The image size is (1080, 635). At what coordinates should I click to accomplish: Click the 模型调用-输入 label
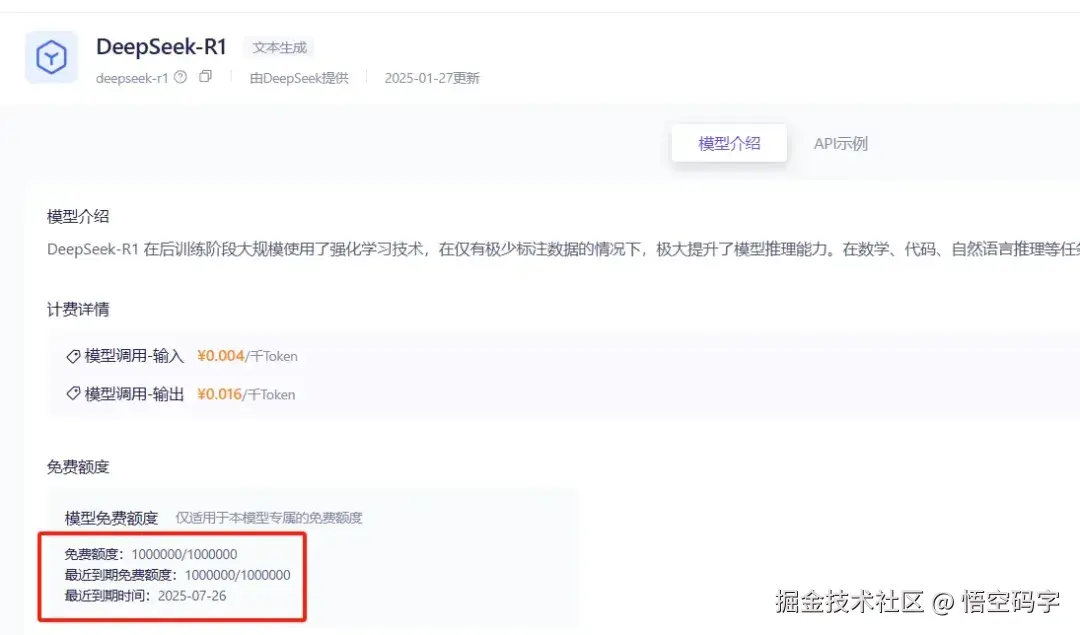point(134,356)
